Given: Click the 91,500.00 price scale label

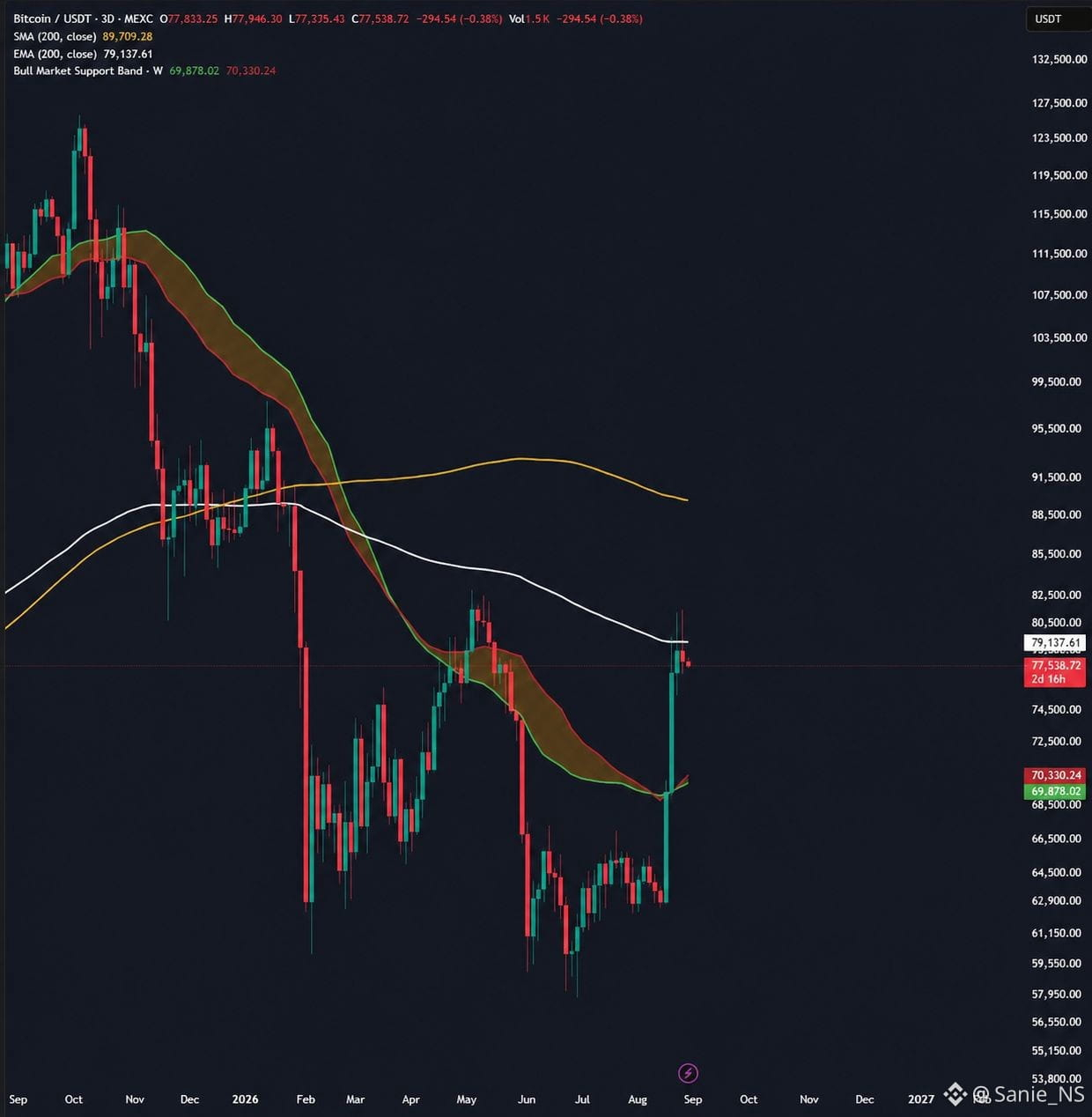Looking at the screenshot, I should 1056,477.
